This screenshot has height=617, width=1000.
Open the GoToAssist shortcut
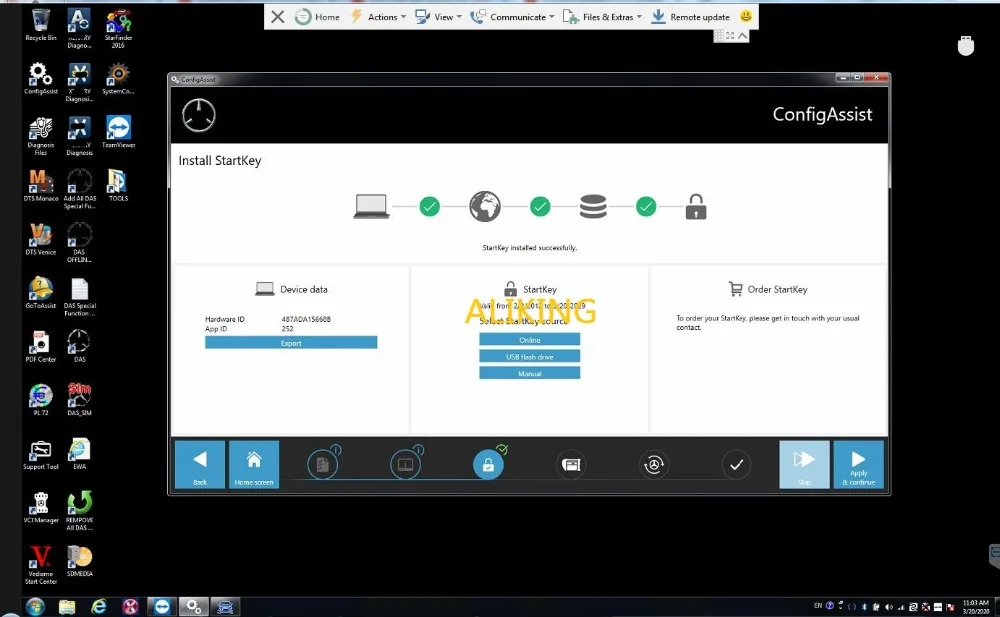[x=41, y=293]
